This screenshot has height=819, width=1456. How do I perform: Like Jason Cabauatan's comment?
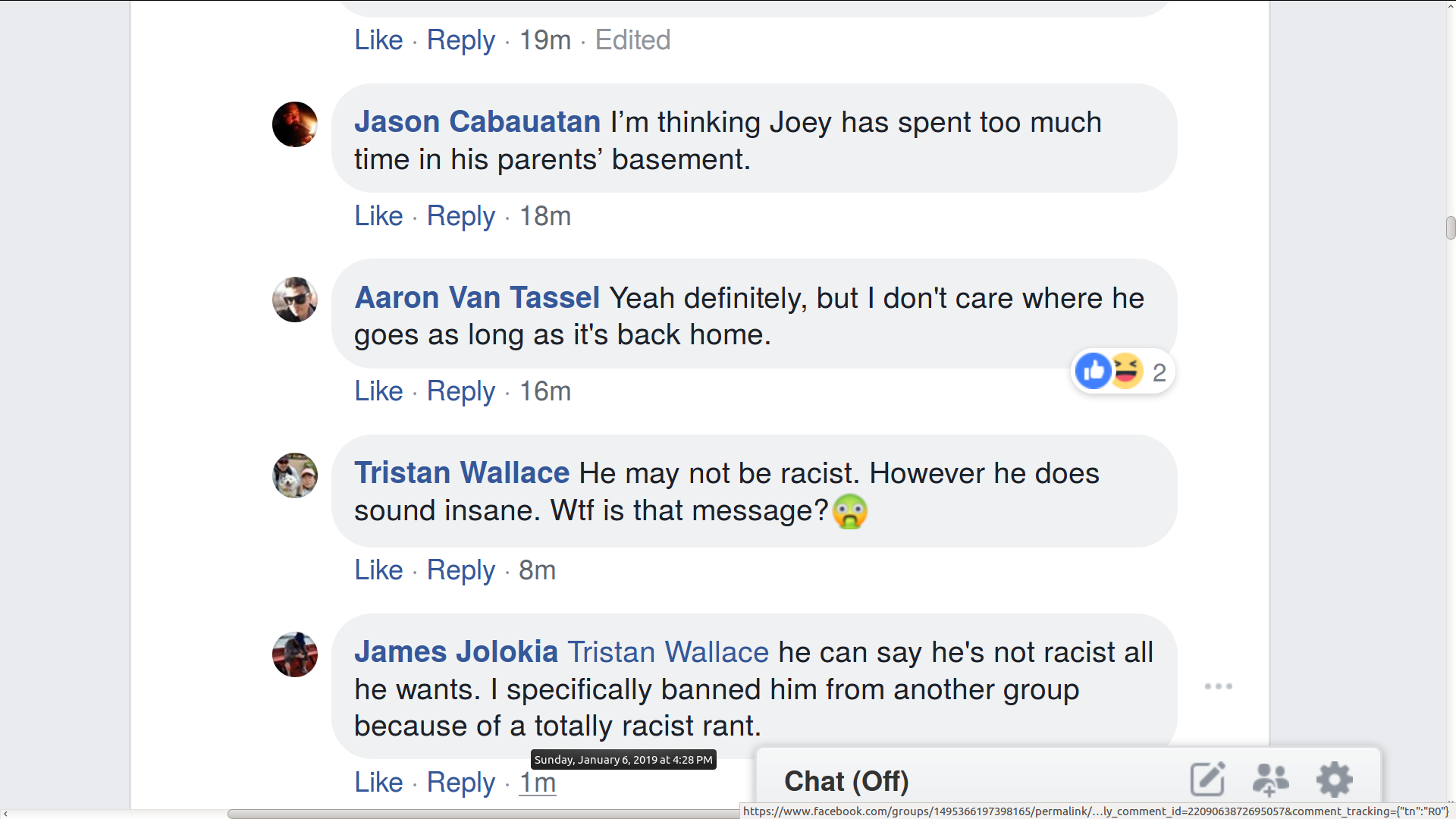click(378, 216)
